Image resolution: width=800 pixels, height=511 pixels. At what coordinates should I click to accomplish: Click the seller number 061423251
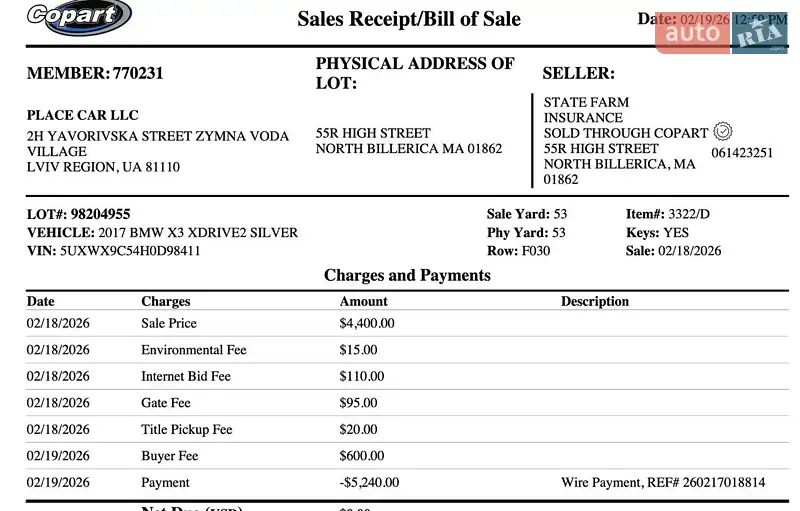(742, 153)
